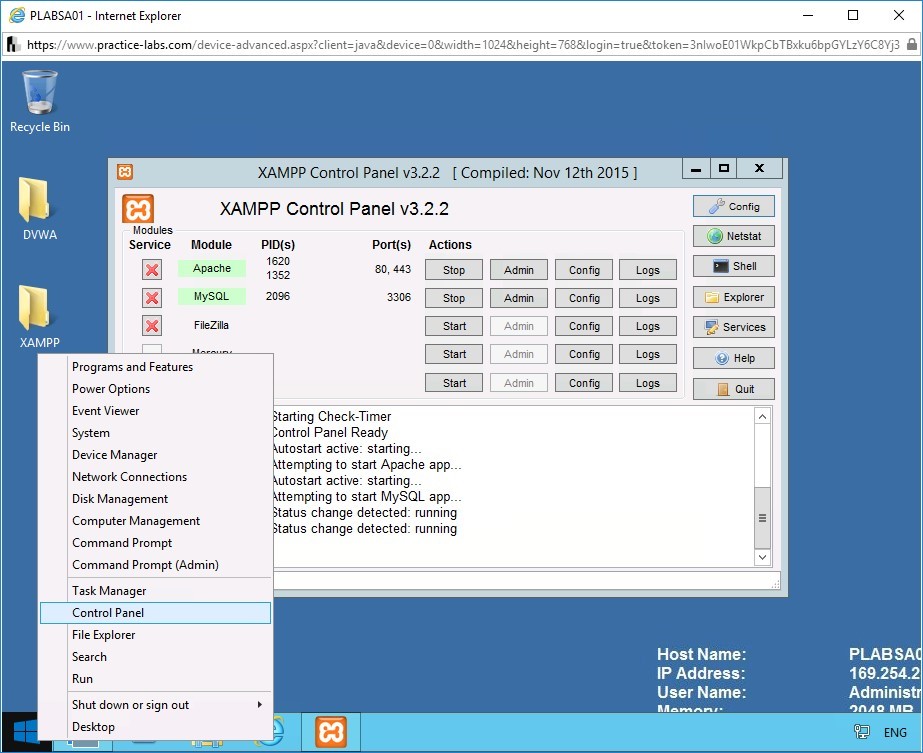Click Apache ports 80, 443 value
The width and height of the screenshot is (923, 753).
393,269
